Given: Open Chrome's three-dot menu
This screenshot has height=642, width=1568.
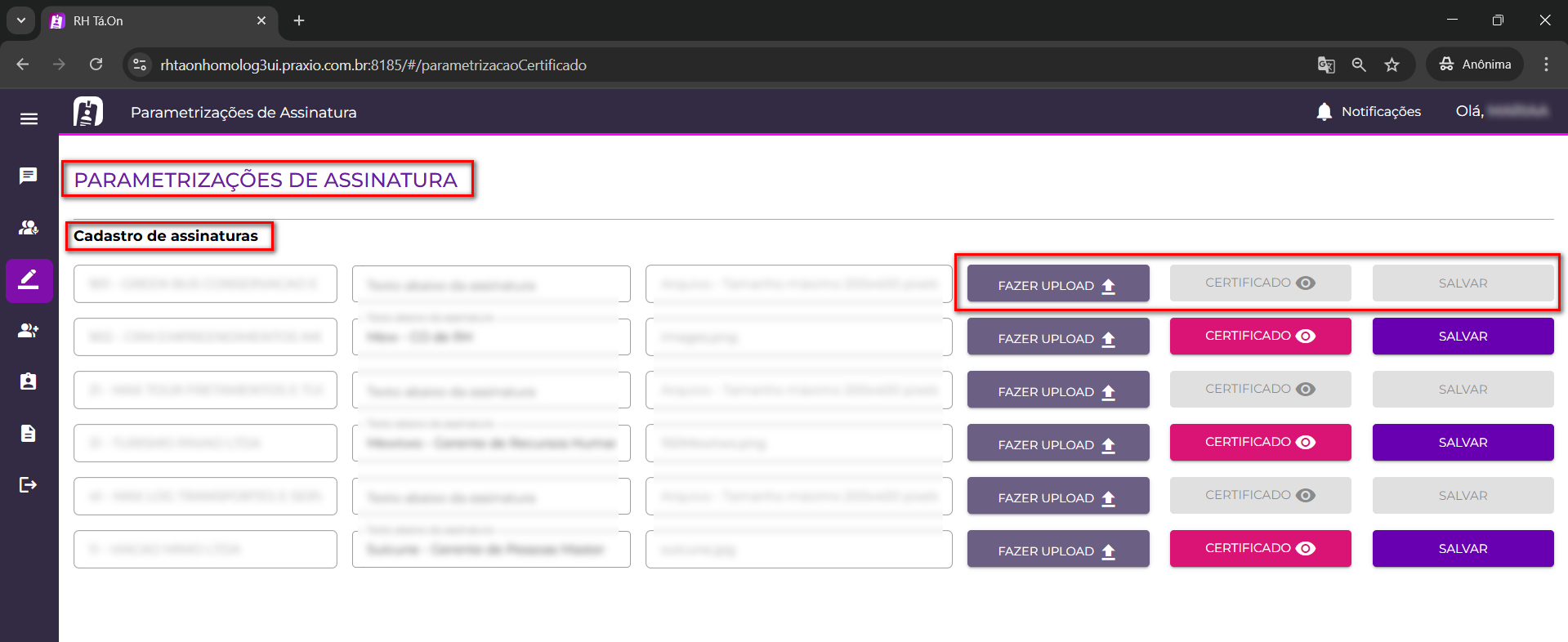Looking at the screenshot, I should [1546, 65].
